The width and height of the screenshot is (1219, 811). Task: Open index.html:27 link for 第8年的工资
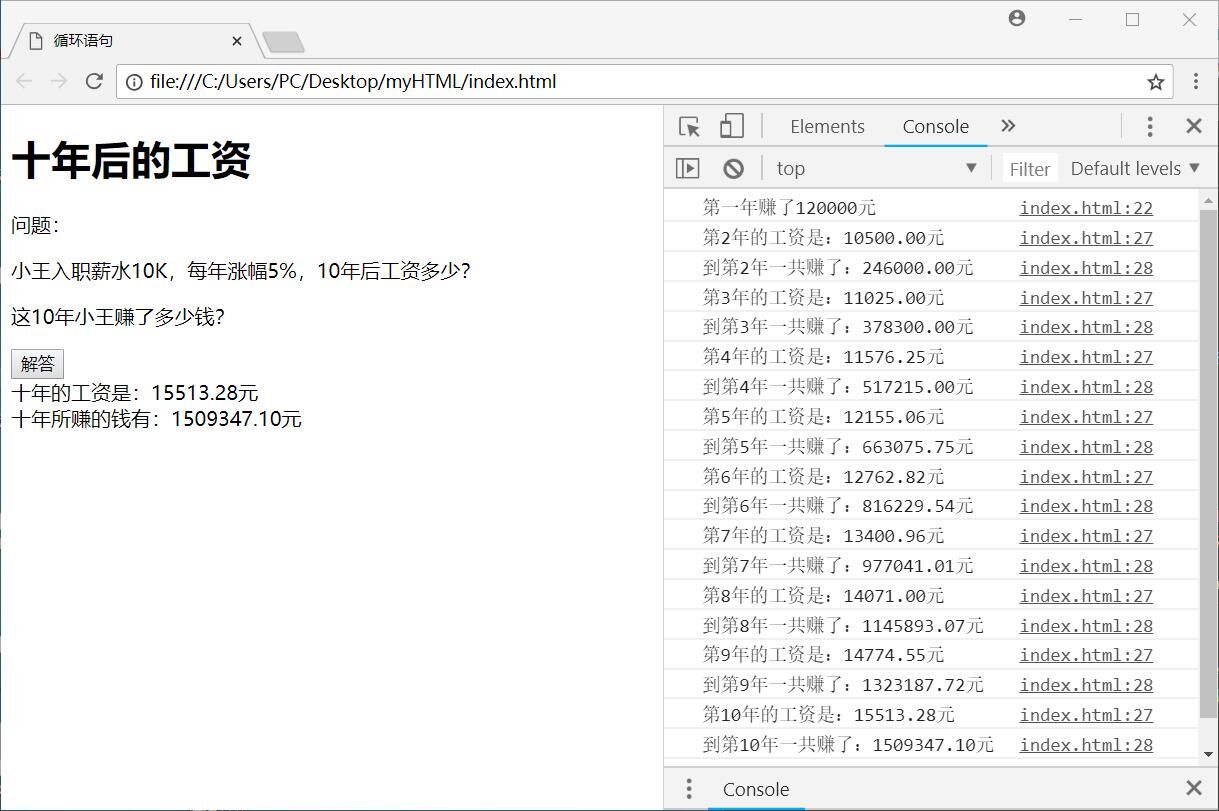pyautogui.click(x=1086, y=596)
